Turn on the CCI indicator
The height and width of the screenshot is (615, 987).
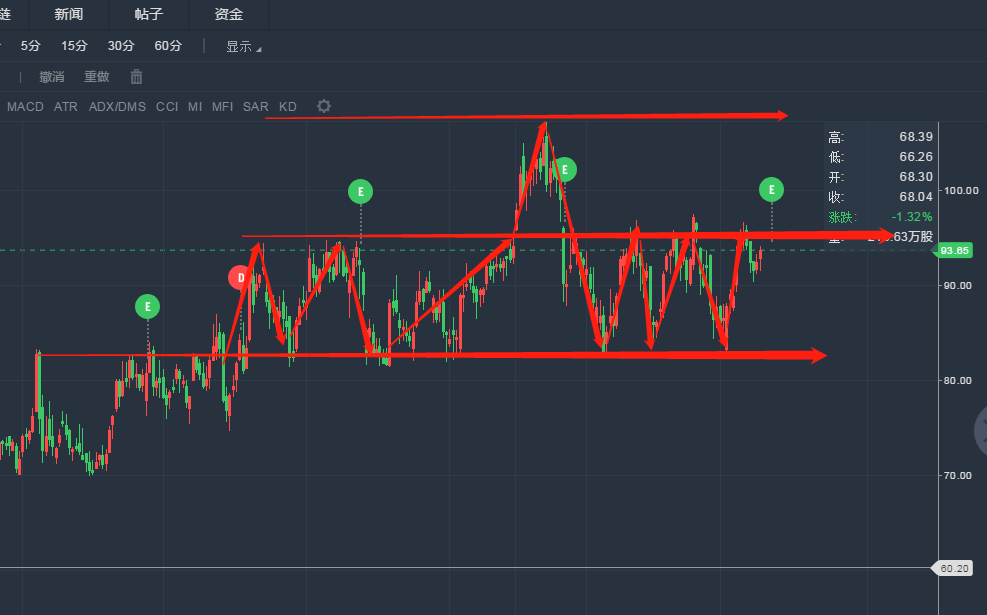pos(167,106)
